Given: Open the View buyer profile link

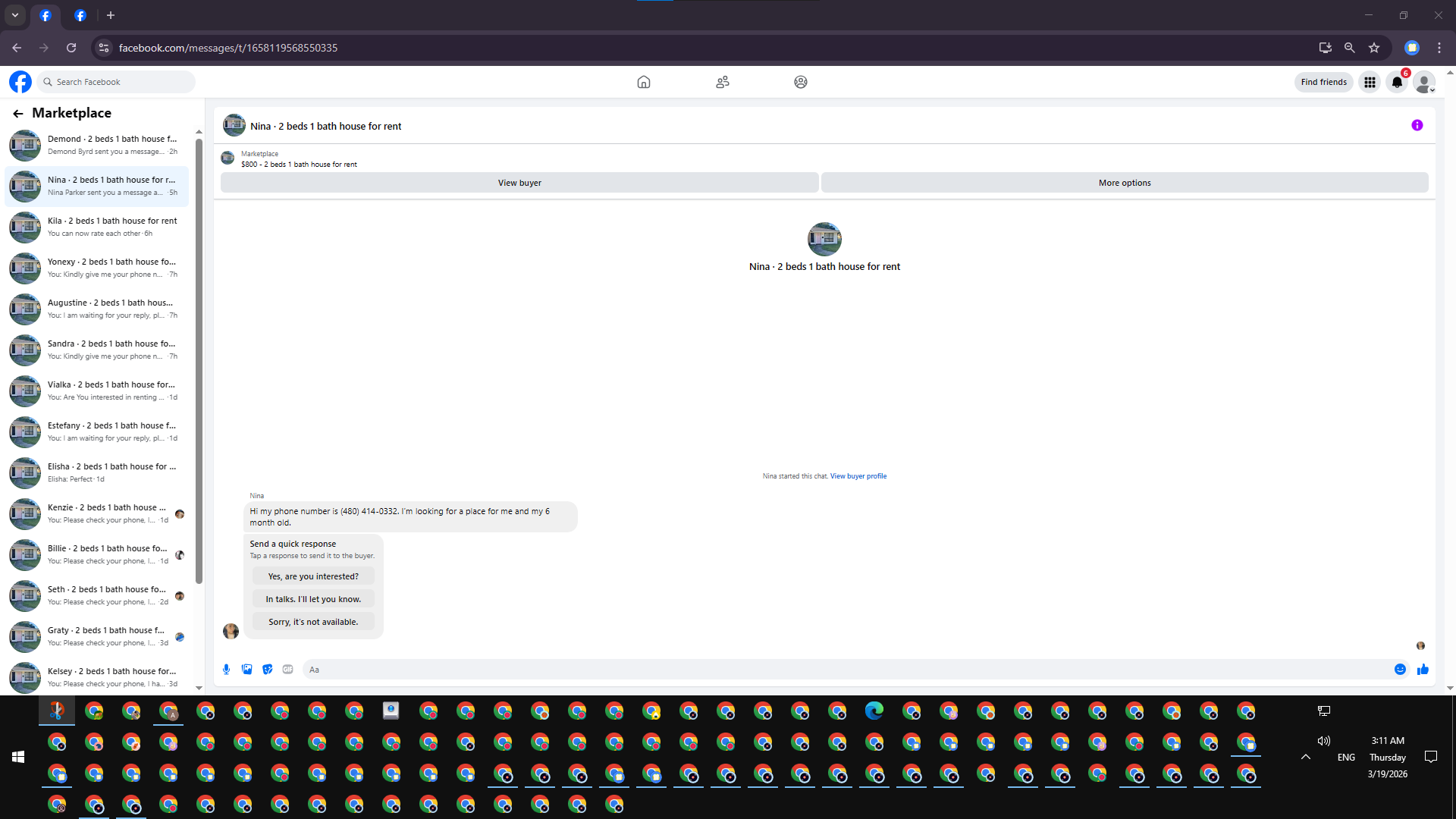Looking at the screenshot, I should pyautogui.click(x=858, y=476).
